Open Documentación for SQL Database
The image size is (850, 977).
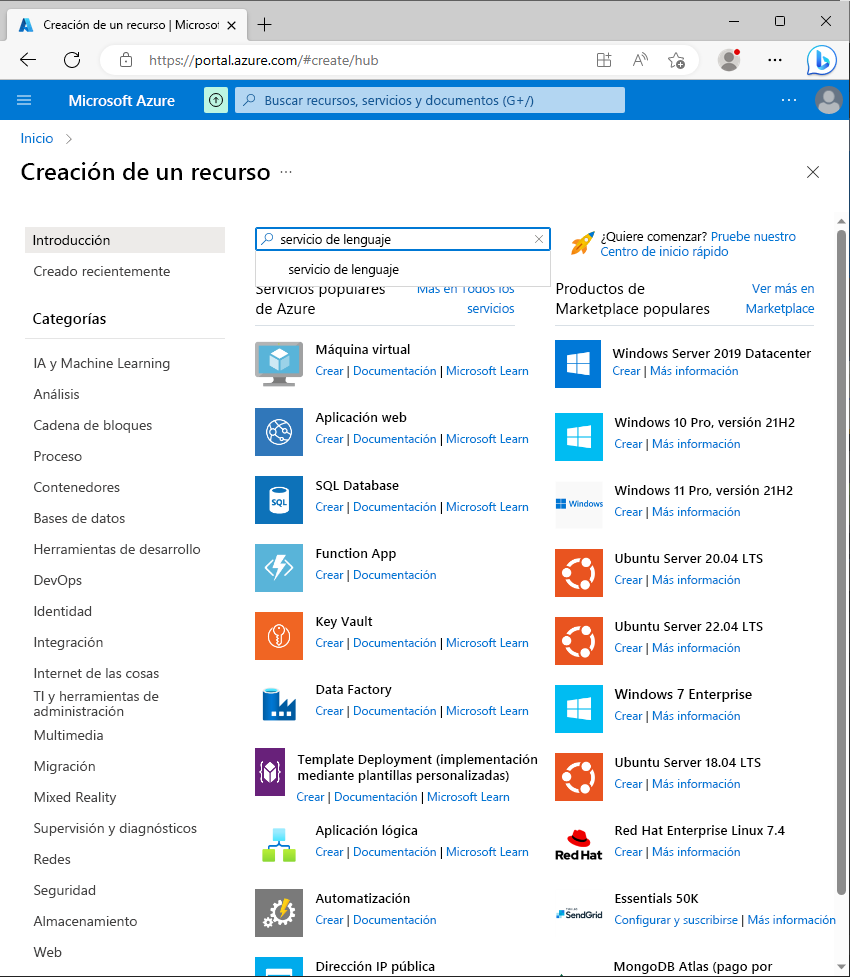(x=394, y=507)
